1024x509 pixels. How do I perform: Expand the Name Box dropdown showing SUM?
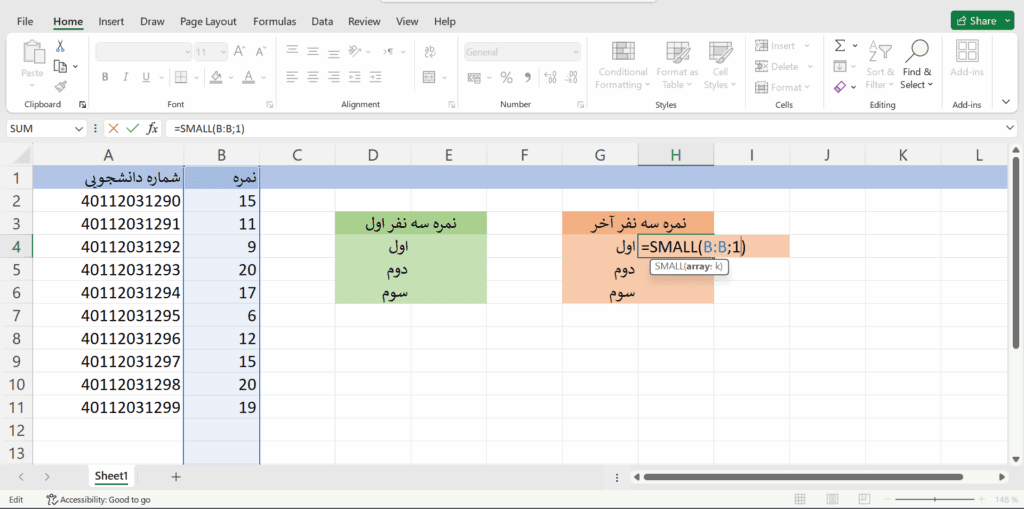[x=79, y=129]
